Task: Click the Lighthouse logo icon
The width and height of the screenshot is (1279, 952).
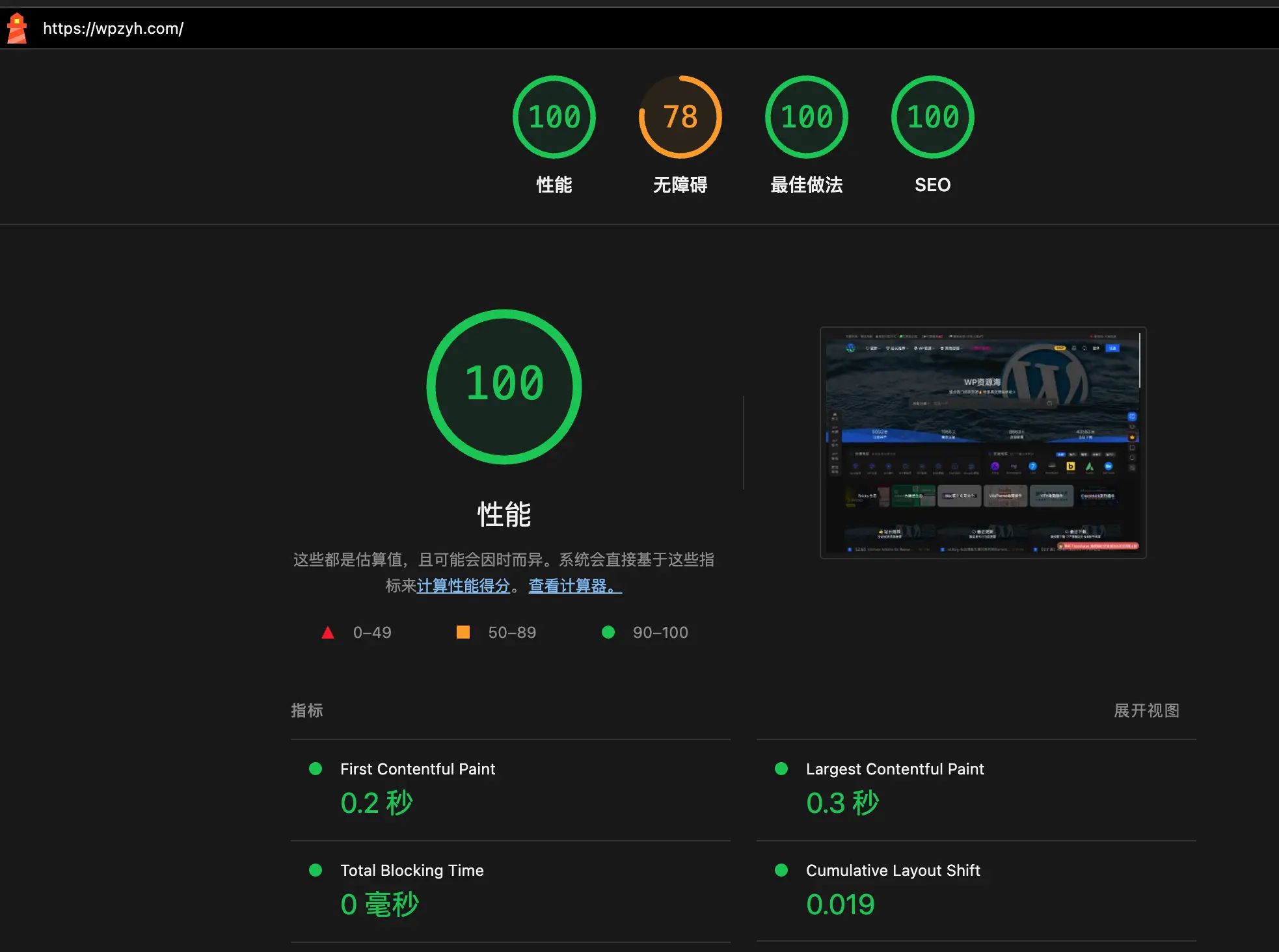Action: pos(18,28)
